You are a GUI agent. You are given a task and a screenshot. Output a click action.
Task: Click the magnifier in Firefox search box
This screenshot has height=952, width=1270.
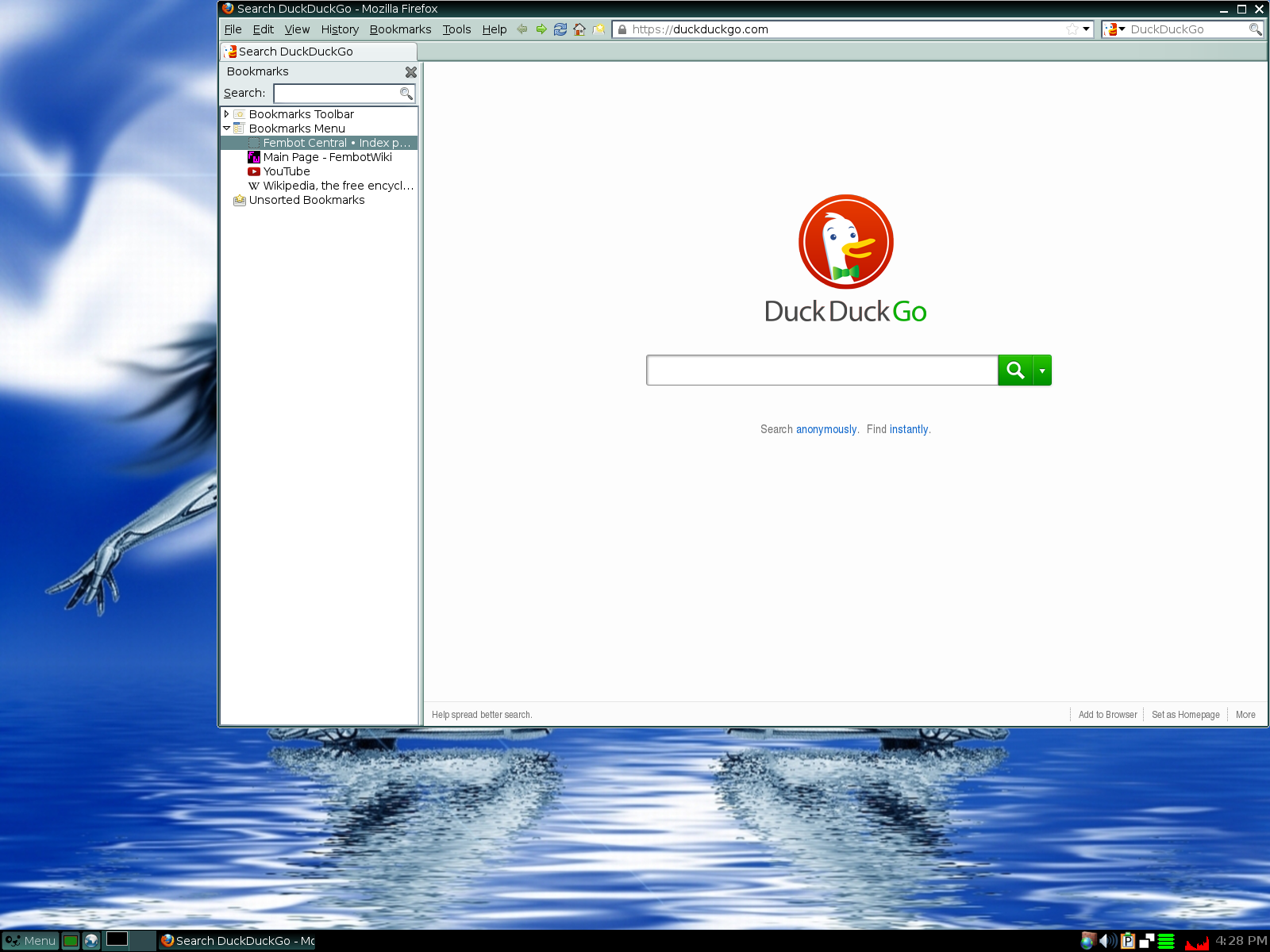point(1255,29)
